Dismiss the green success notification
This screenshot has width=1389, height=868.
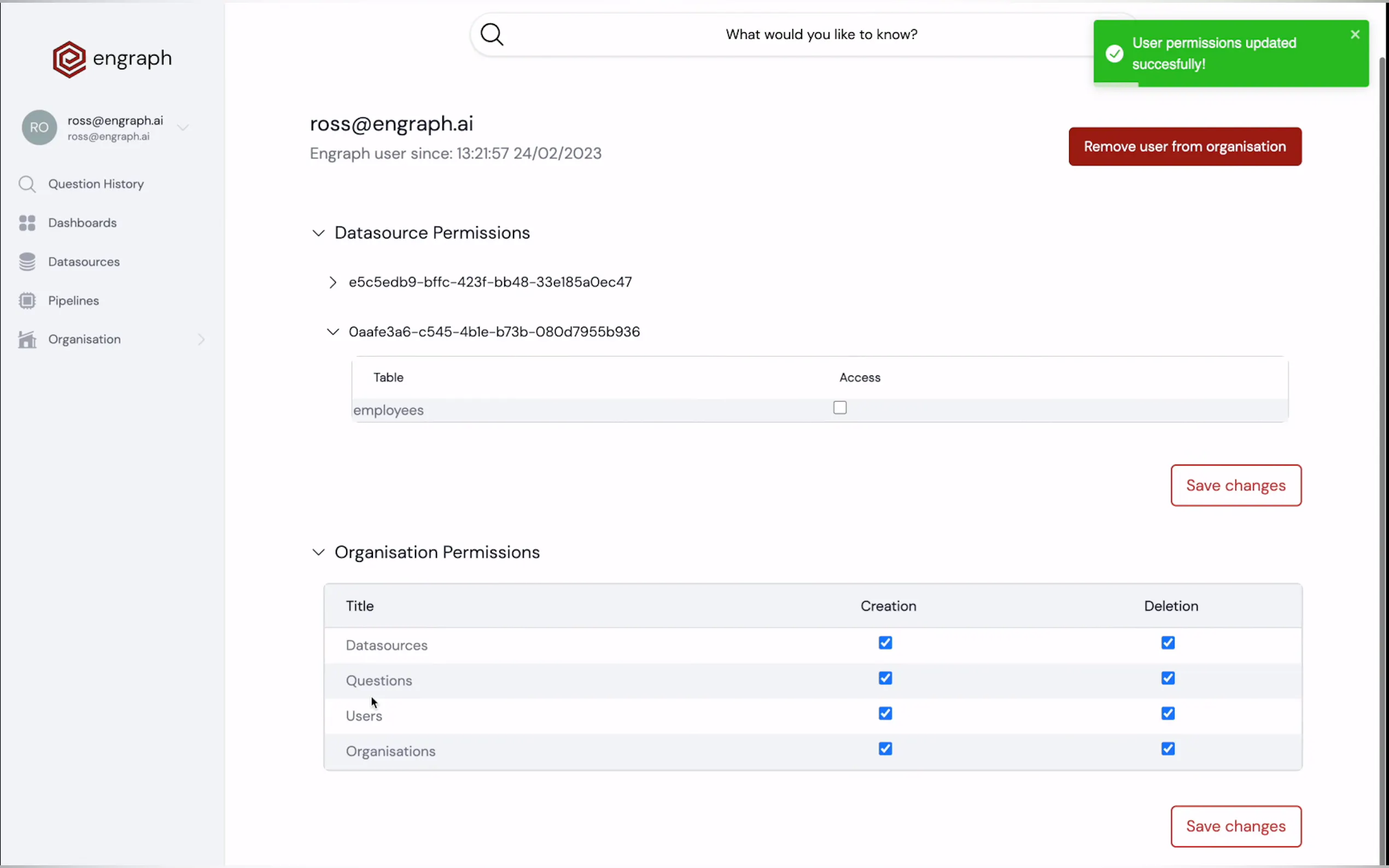[x=1355, y=34]
